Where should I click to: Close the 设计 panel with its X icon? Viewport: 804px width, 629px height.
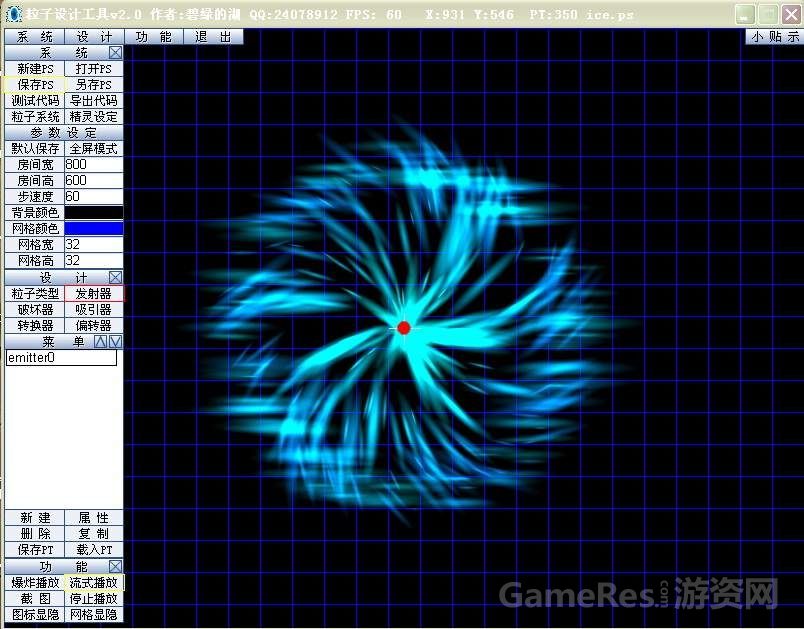pos(115,277)
